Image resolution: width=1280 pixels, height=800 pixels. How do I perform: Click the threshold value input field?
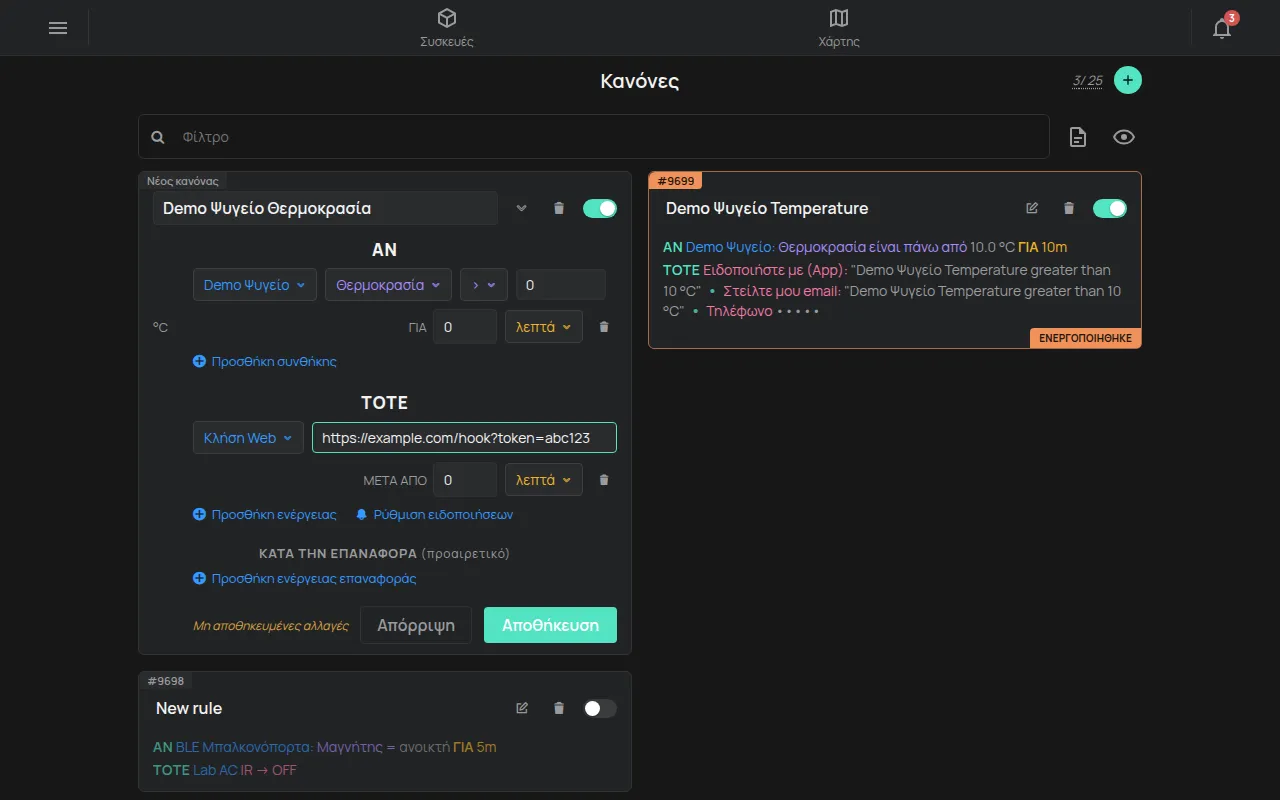[x=561, y=285]
